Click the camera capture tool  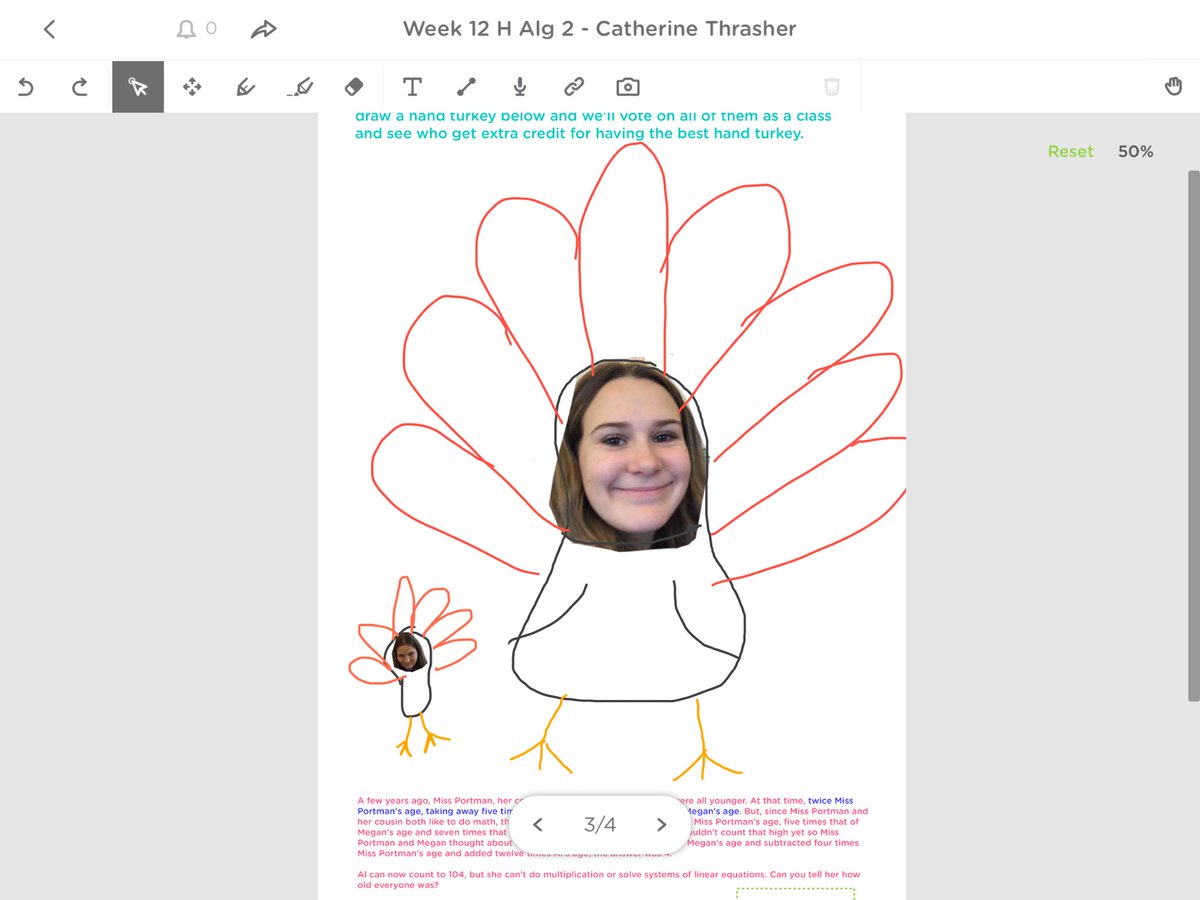tap(627, 87)
